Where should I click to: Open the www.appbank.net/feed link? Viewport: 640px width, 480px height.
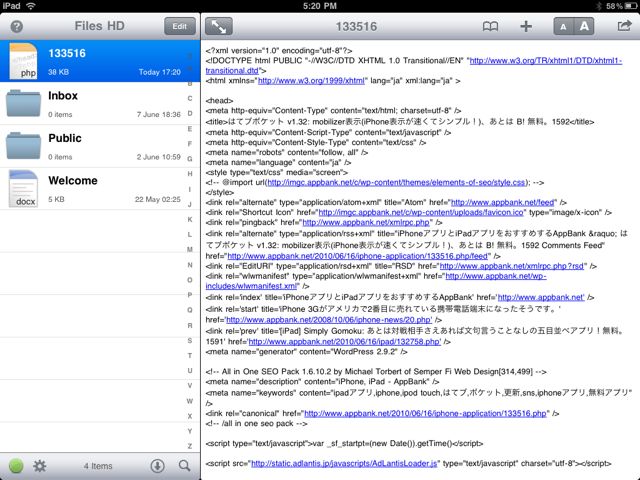click(x=502, y=202)
